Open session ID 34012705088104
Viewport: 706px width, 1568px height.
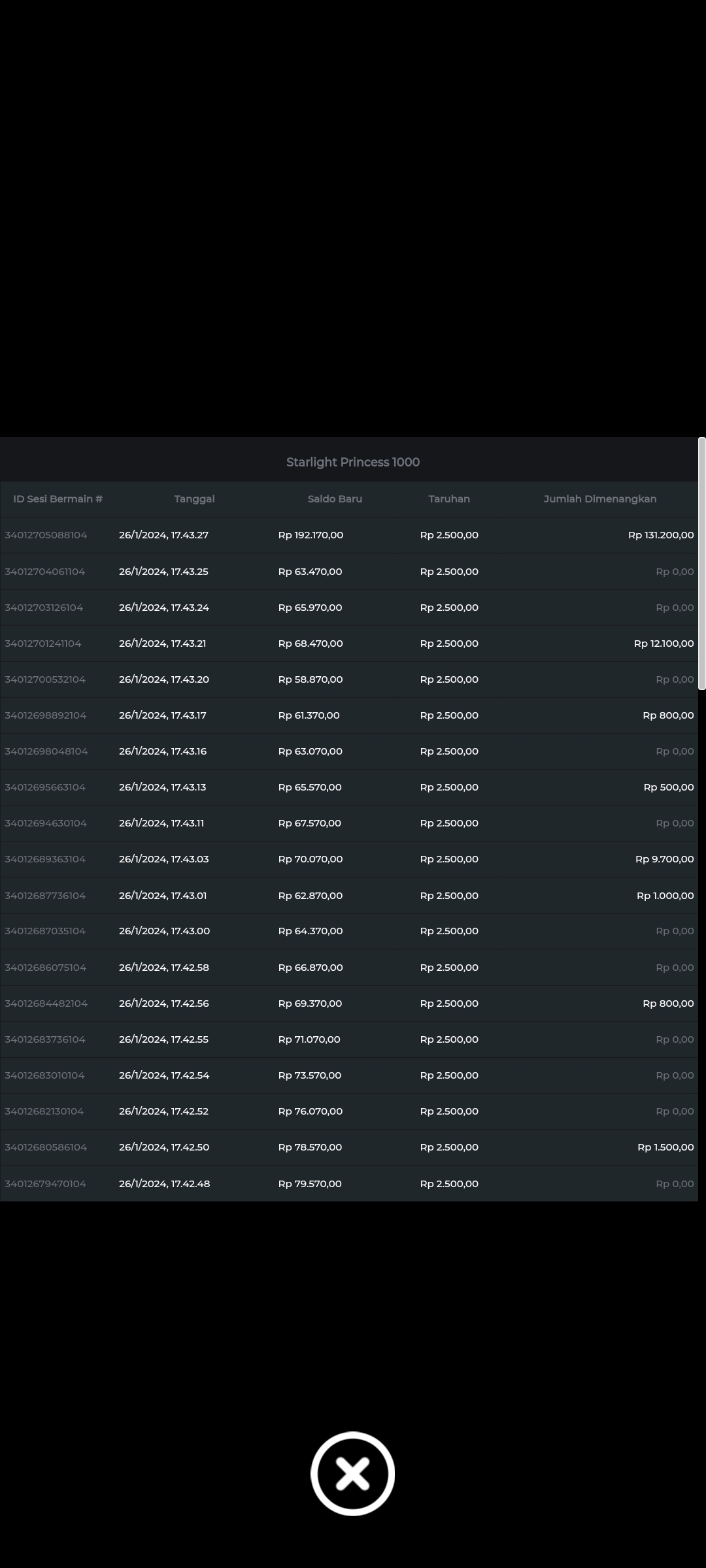[x=46, y=535]
